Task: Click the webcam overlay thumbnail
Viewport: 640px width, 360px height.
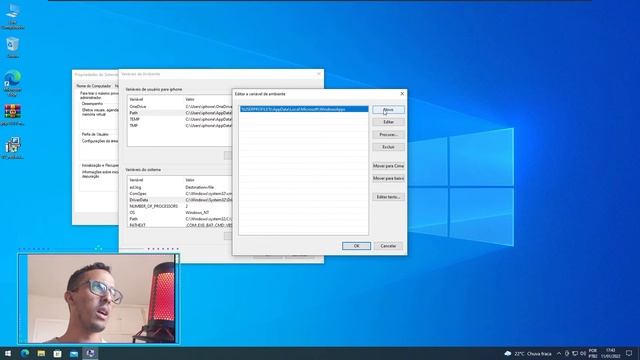Action: [x=98, y=298]
